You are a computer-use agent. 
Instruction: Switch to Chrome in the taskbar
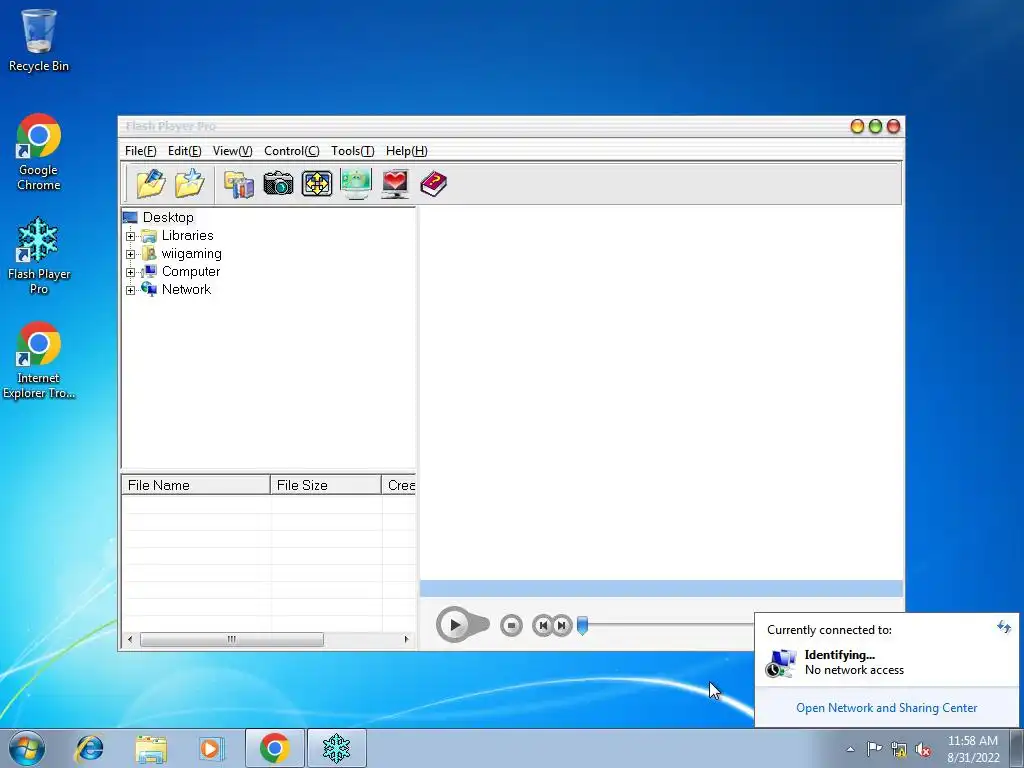(x=274, y=748)
